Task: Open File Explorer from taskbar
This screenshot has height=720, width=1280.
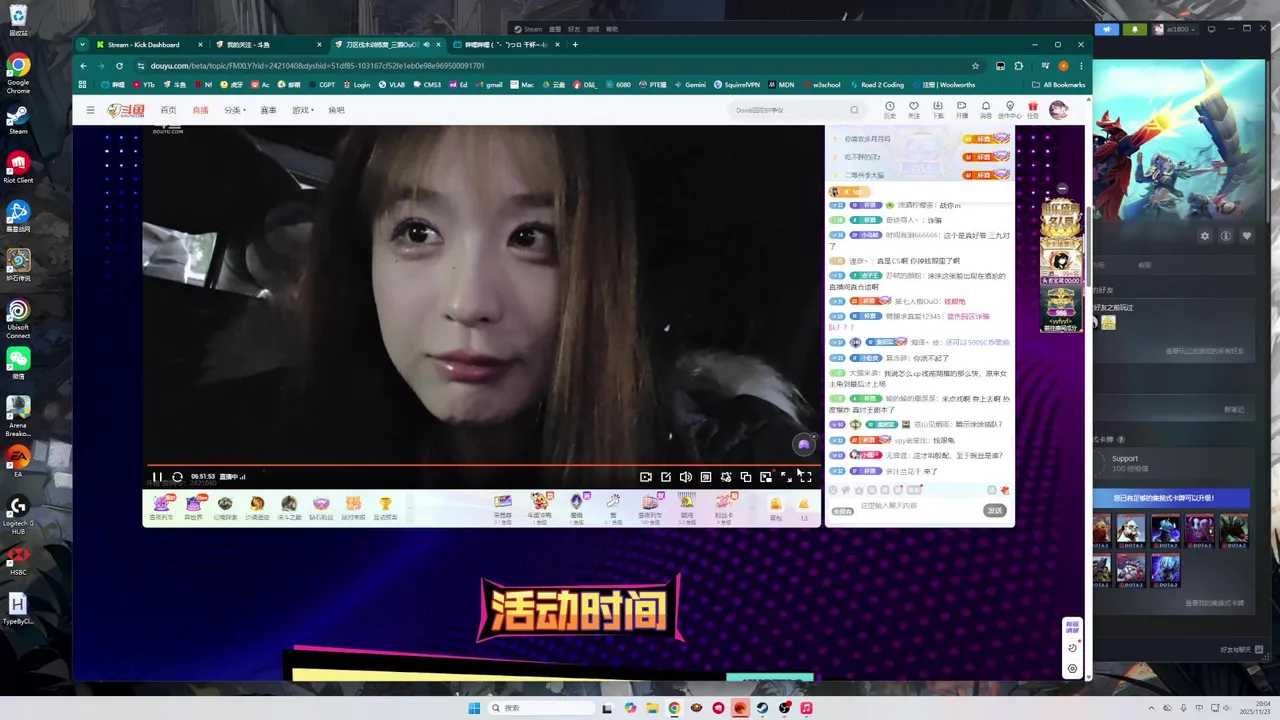Action: [x=652, y=708]
